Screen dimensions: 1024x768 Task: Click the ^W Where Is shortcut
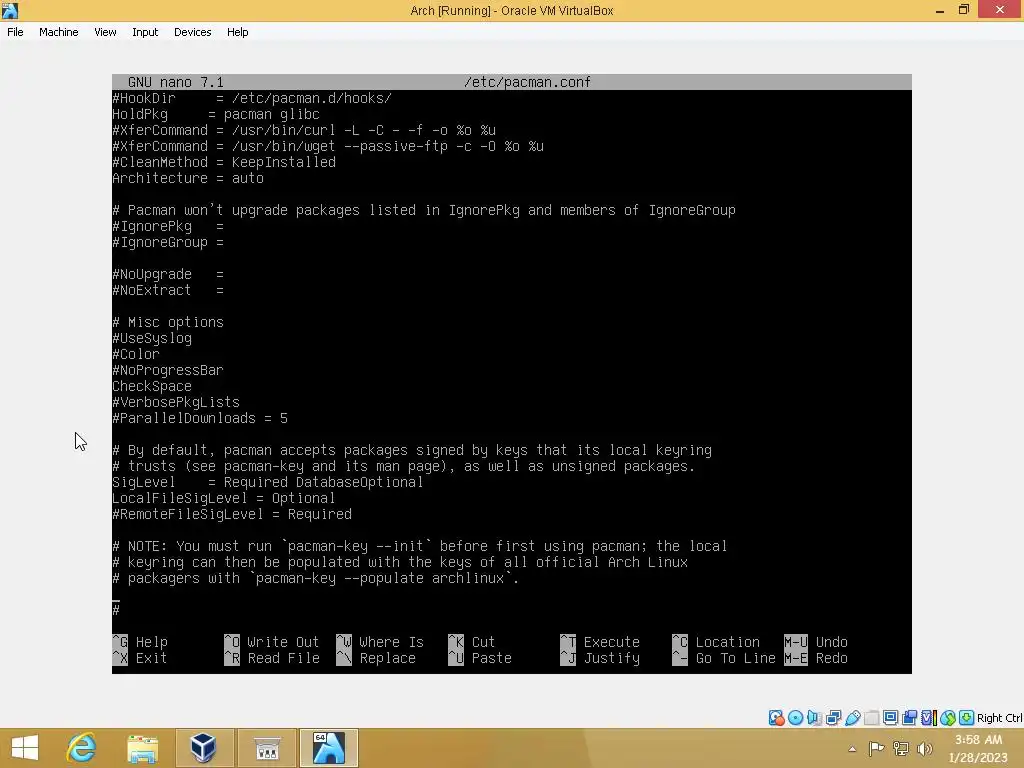point(380,642)
